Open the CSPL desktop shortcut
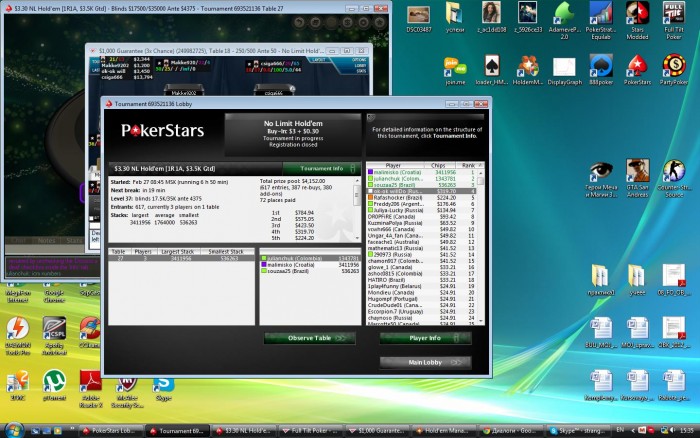This screenshot has height=438, width=700. [54, 336]
